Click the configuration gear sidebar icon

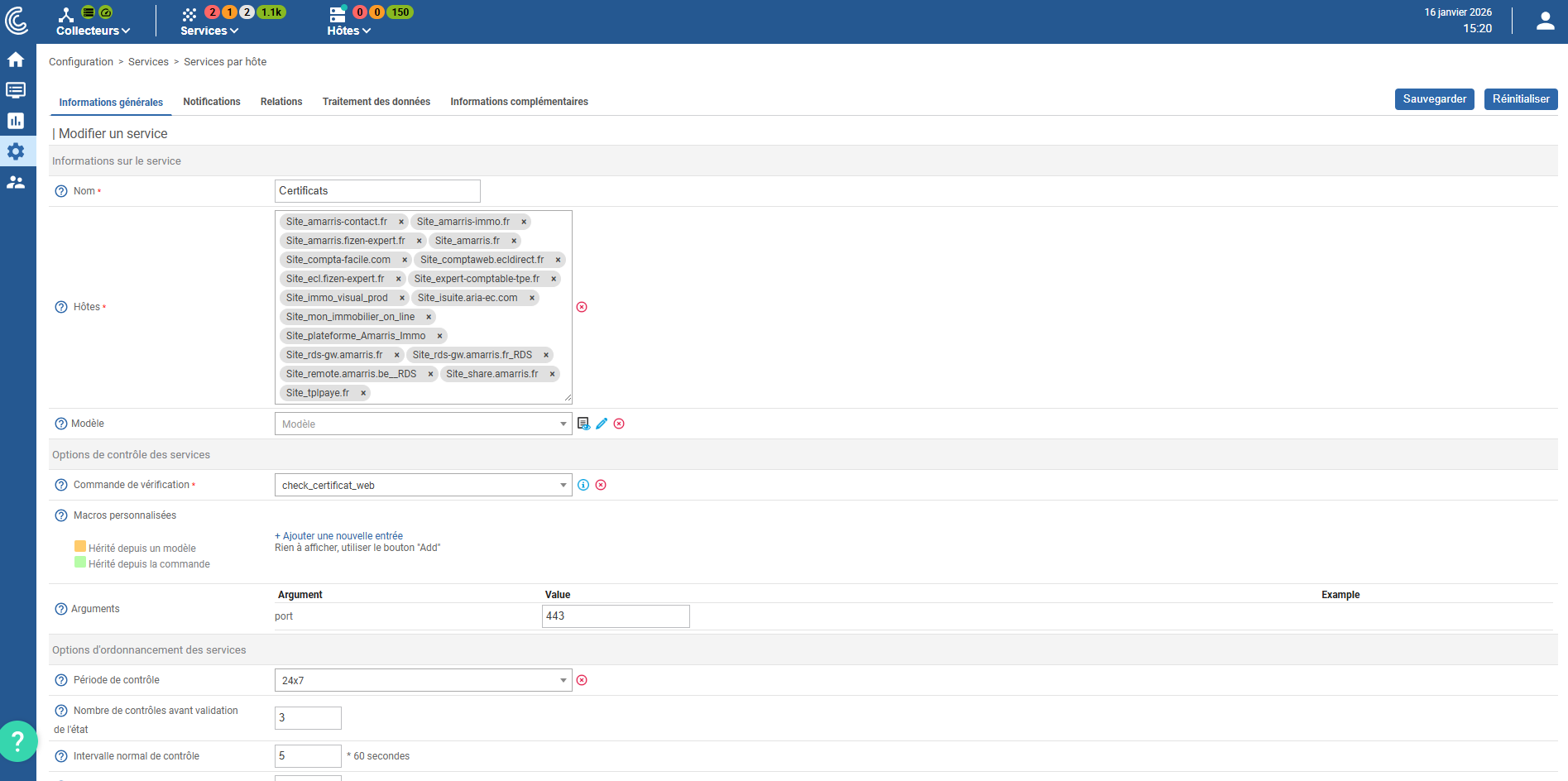[x=16, y=151]
